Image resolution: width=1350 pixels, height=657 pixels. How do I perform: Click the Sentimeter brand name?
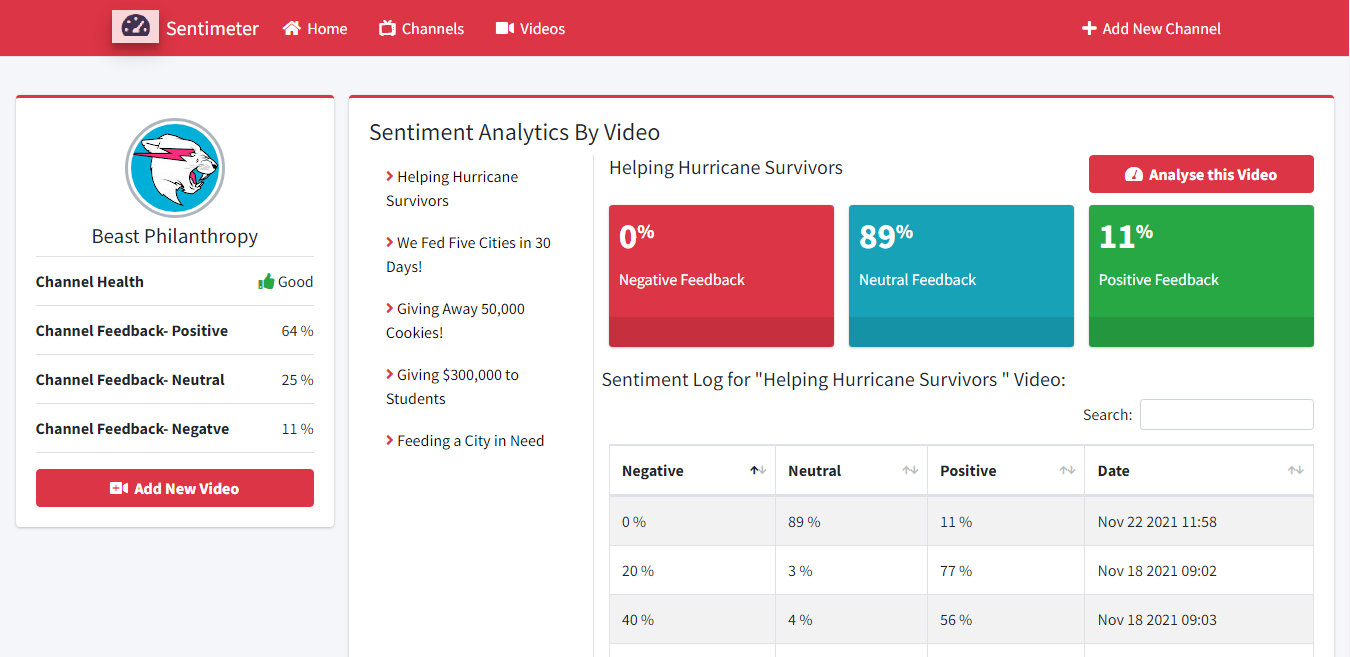click(212, 29)
